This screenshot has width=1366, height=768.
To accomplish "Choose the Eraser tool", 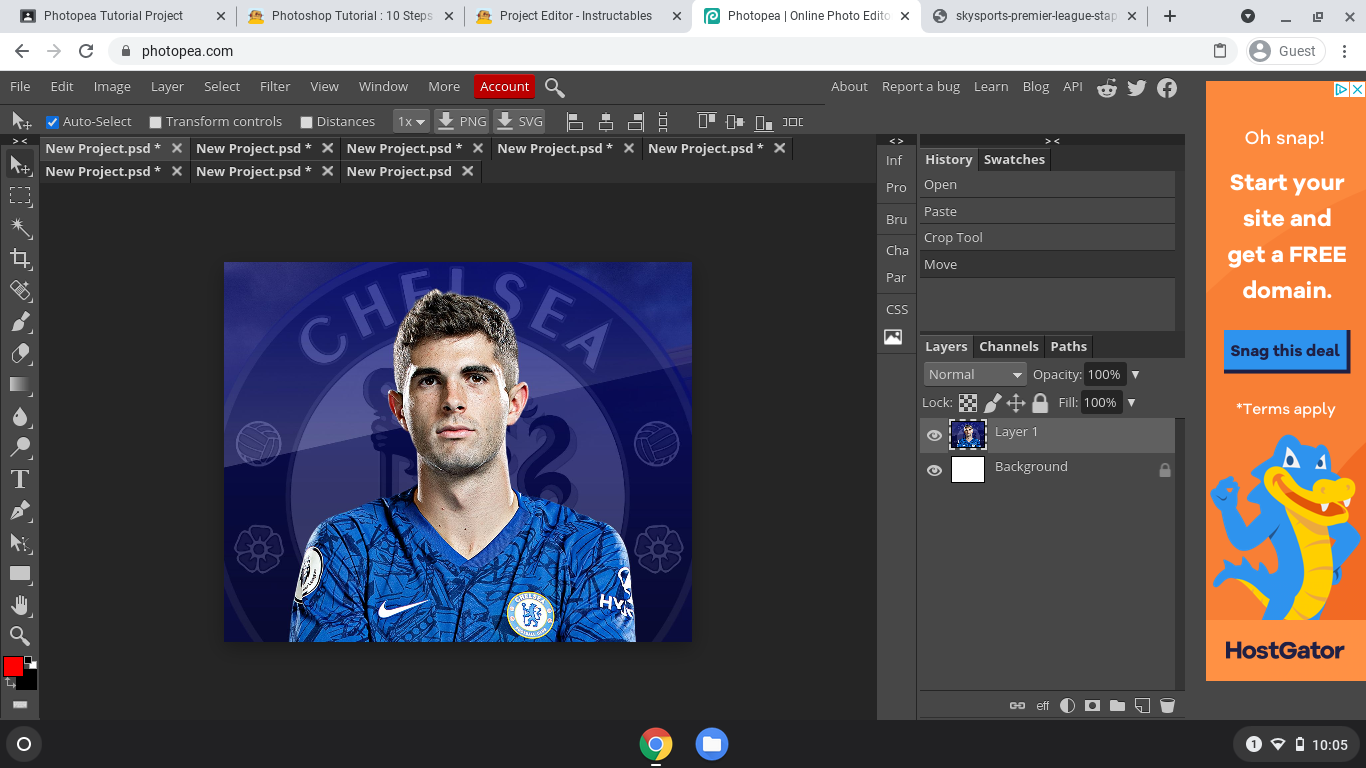I will point(20,353).
